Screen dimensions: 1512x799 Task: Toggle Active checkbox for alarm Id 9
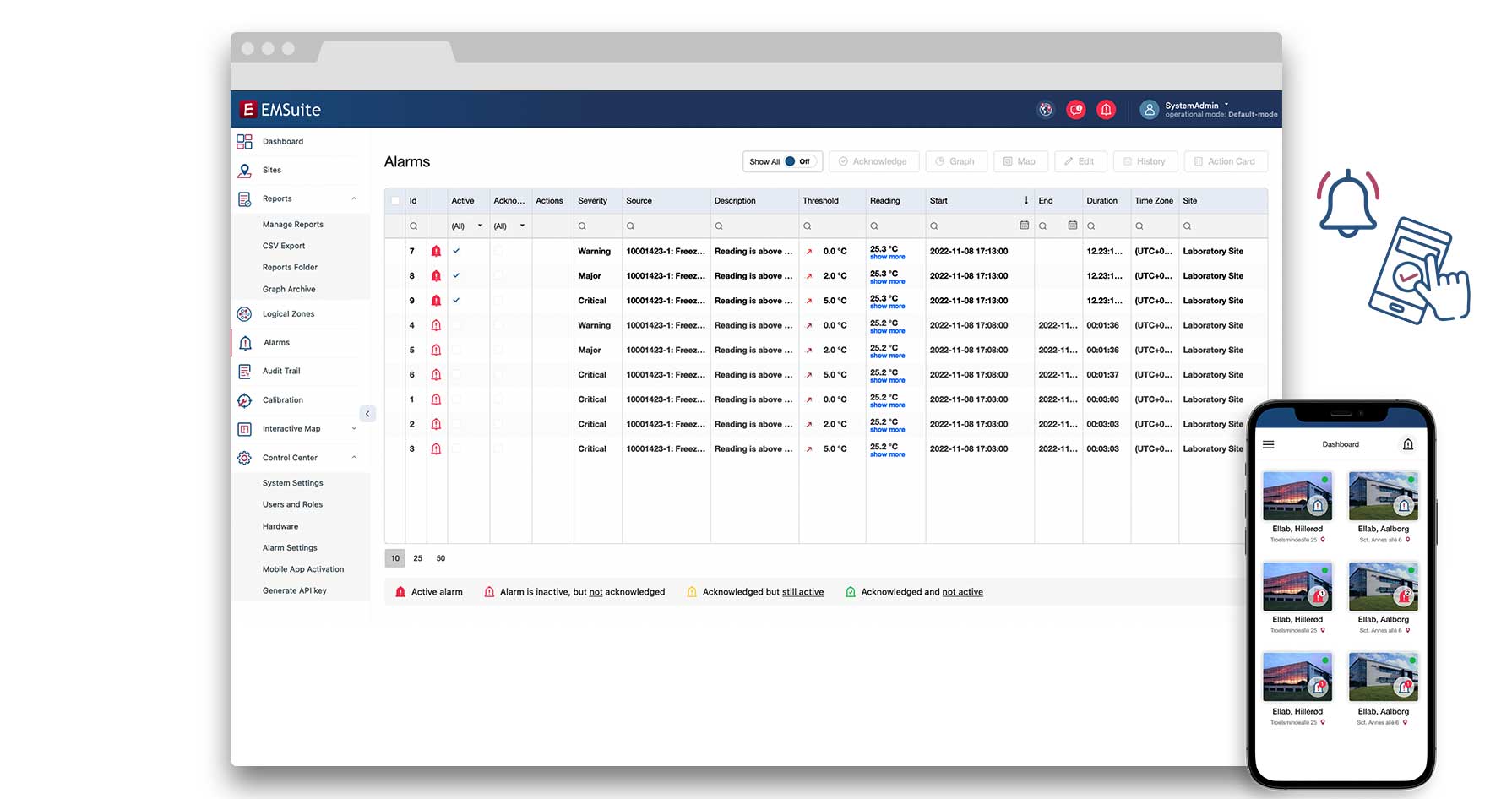(x=456, y=301)
